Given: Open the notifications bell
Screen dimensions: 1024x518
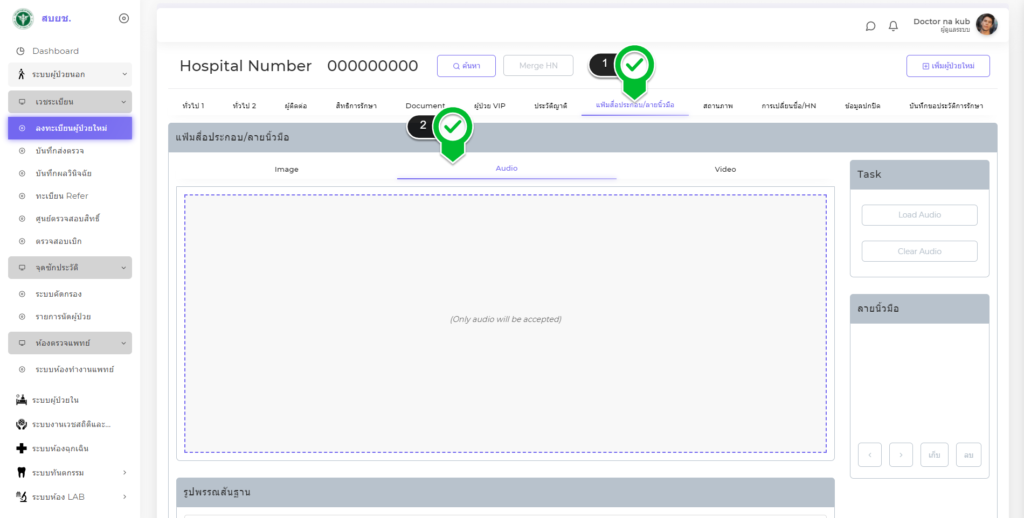Looking at the screenshot, I should (893, 26).
